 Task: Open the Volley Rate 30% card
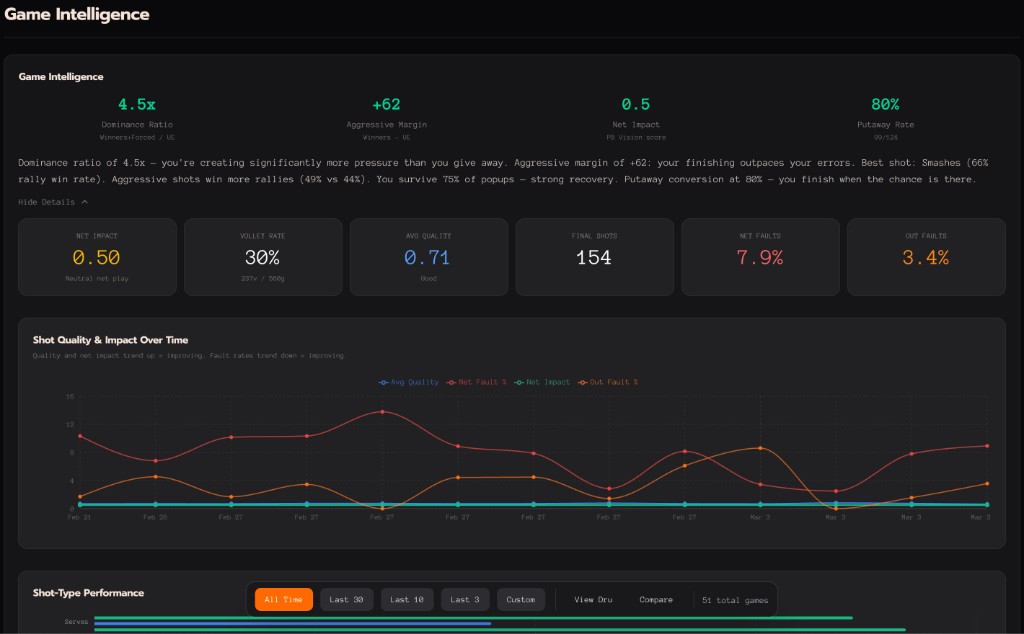click(263, 257)
